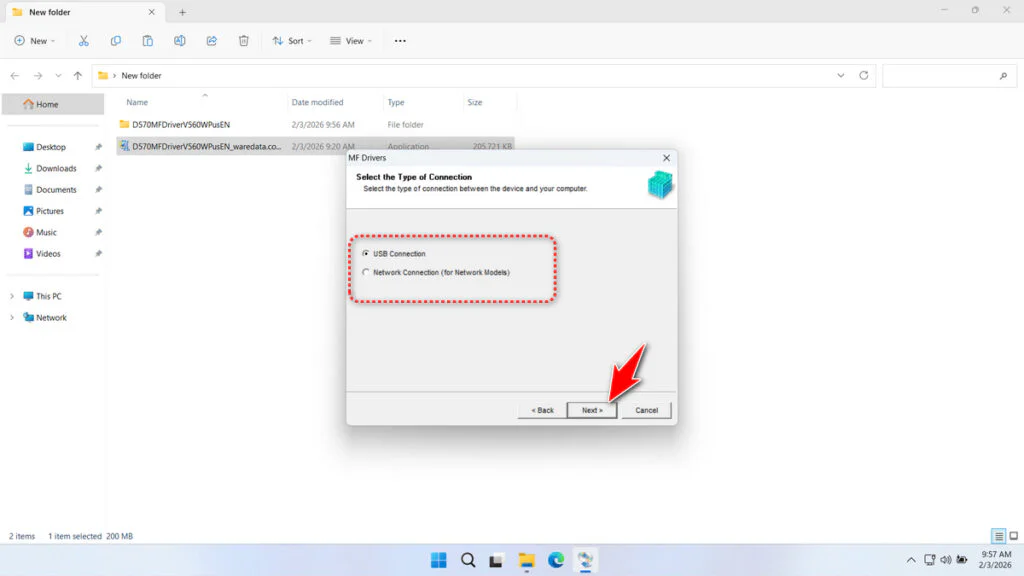Choose Network Connection for Network Models
The height and width of the screenshot is (576, 1024).
(366, 270)
